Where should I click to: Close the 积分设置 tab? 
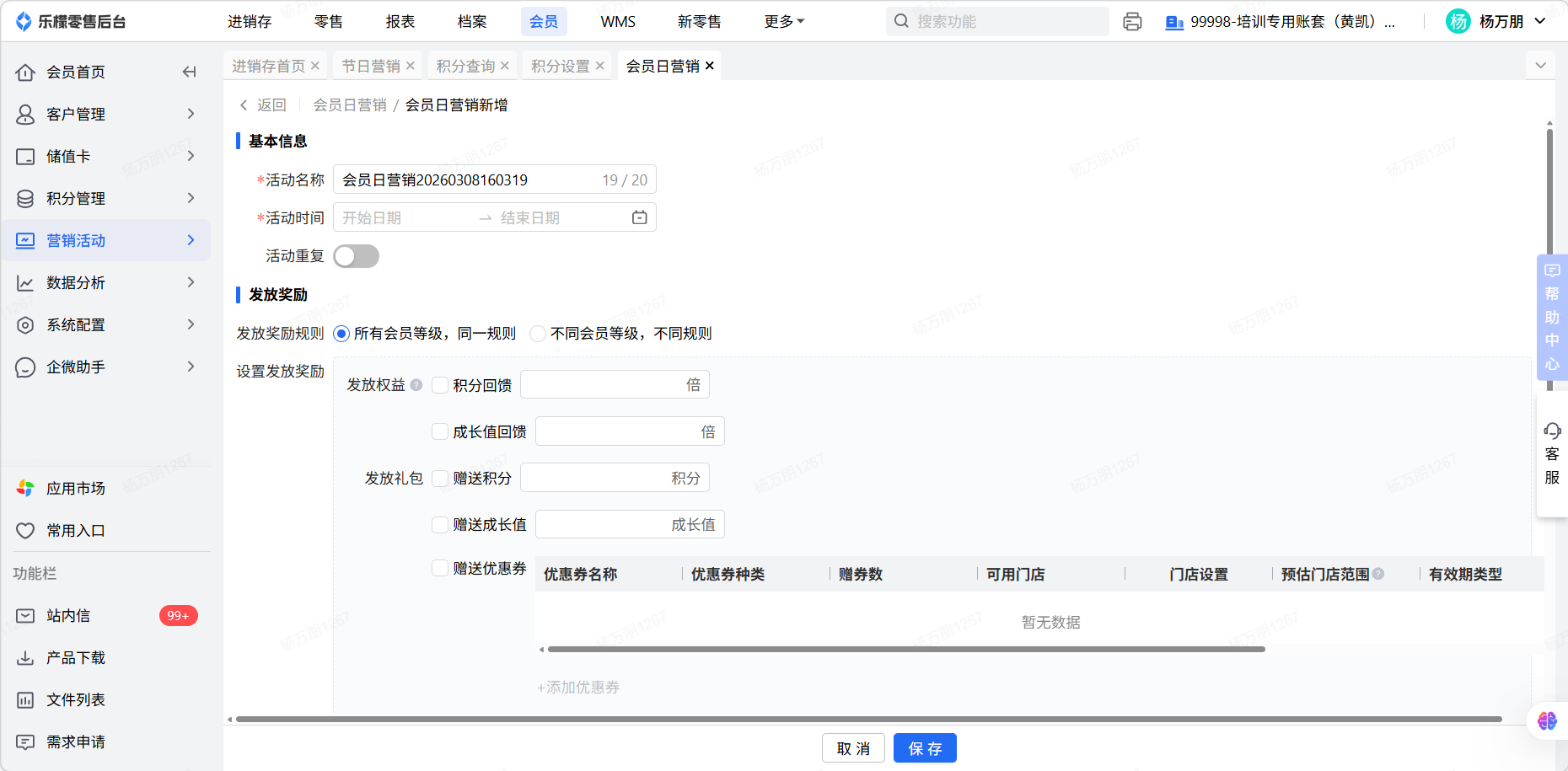(x=600, y=66)
